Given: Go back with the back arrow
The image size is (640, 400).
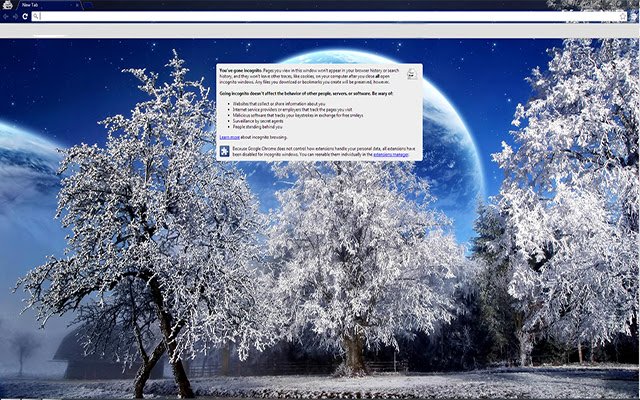Looking at the screenshot, I should click(x=6, y=16).
